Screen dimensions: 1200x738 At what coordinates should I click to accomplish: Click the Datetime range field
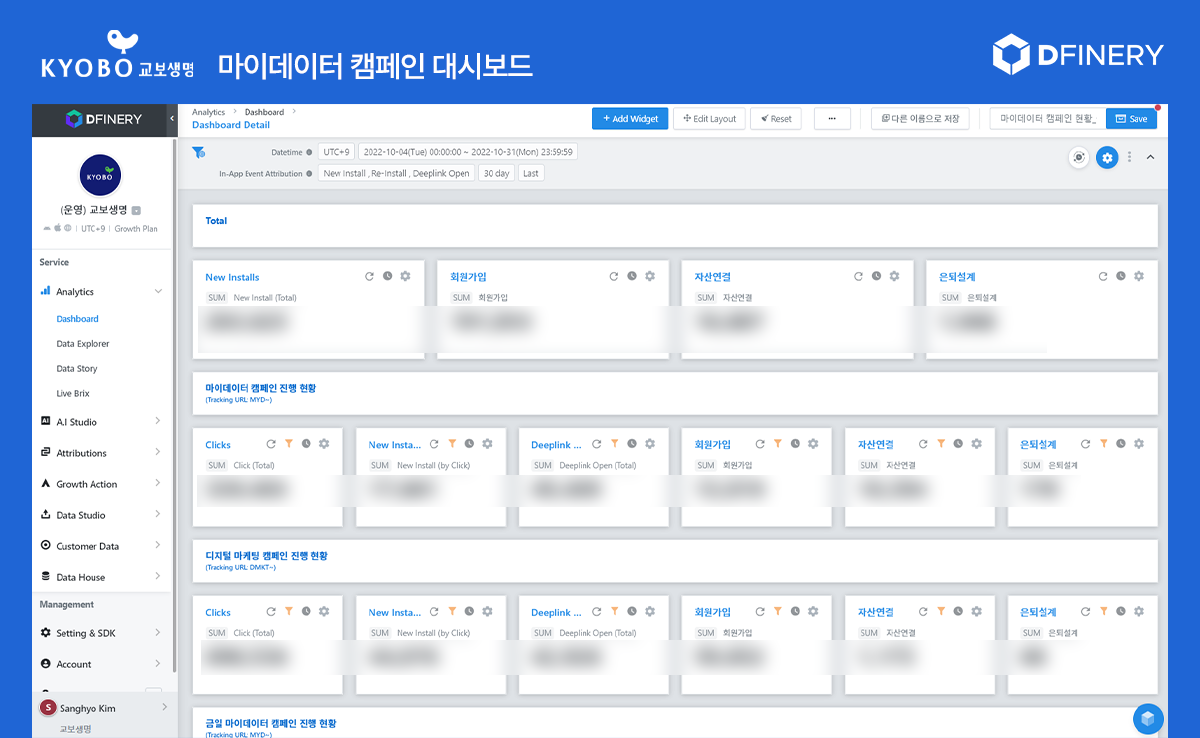(467, 152)
